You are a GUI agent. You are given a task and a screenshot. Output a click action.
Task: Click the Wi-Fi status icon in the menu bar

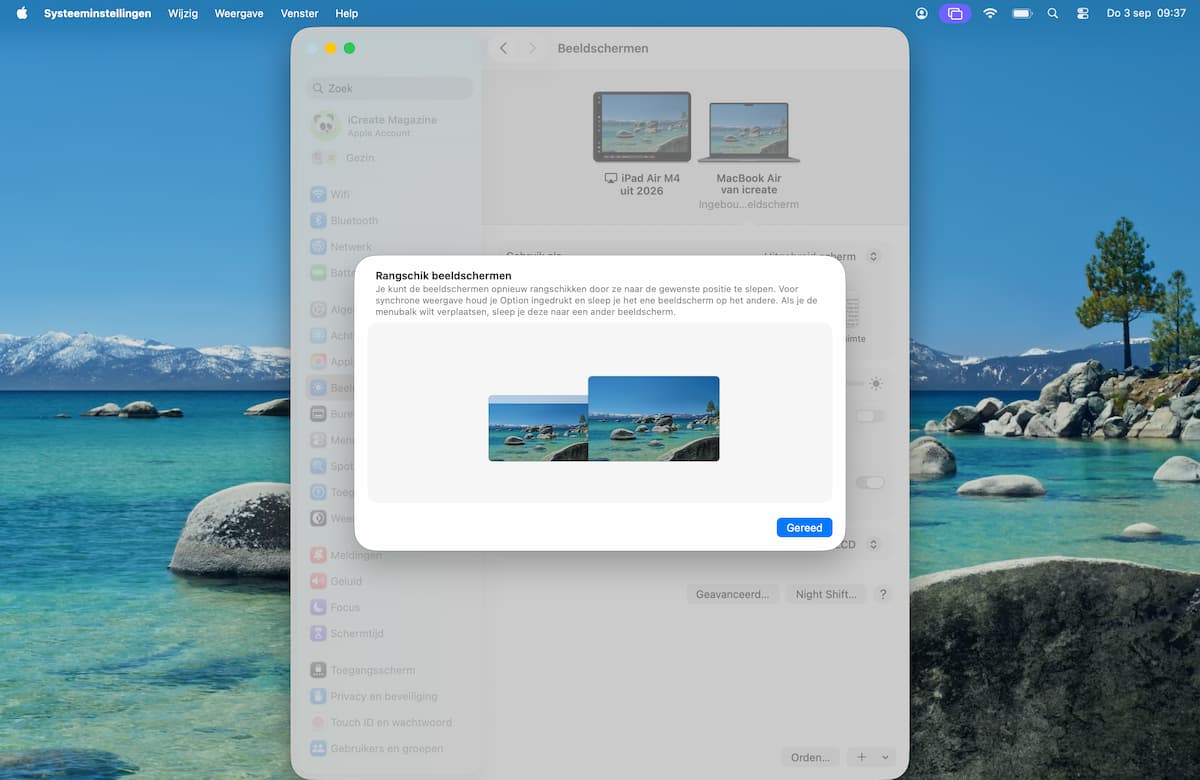[x=990, y=13]
